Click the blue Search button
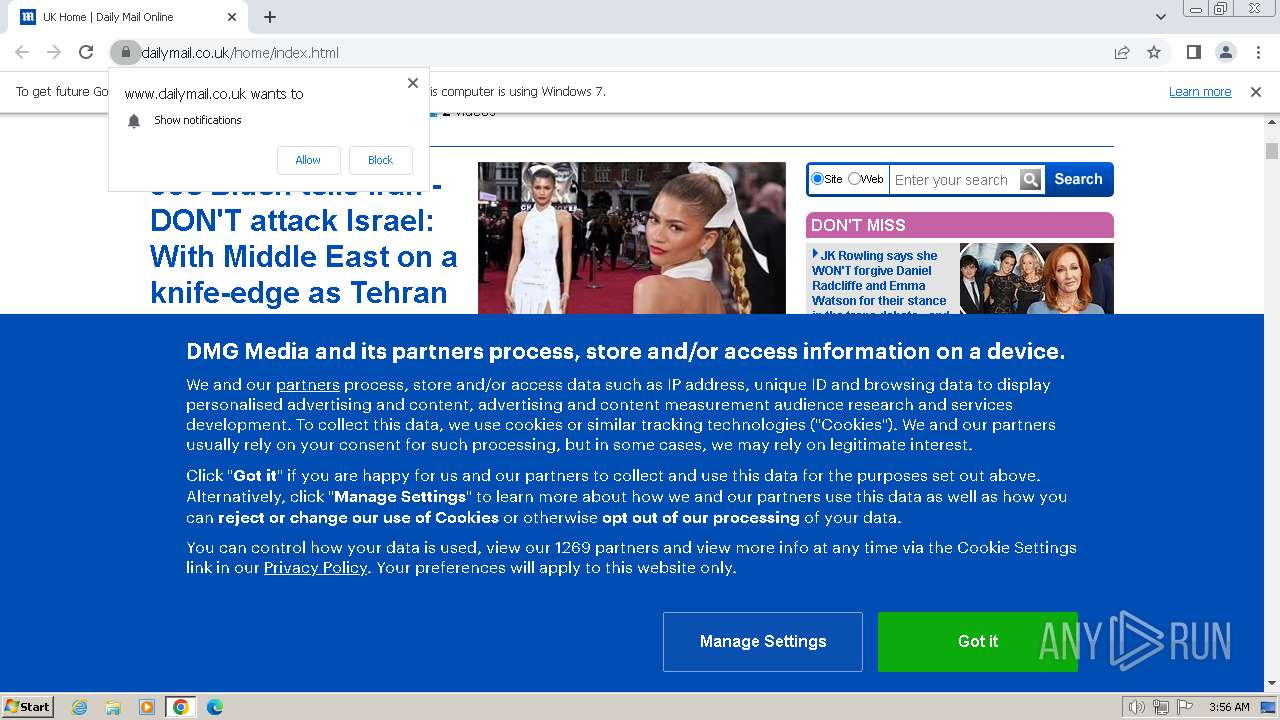Viewport: 1280px width, 720px height. point(1078,180)
